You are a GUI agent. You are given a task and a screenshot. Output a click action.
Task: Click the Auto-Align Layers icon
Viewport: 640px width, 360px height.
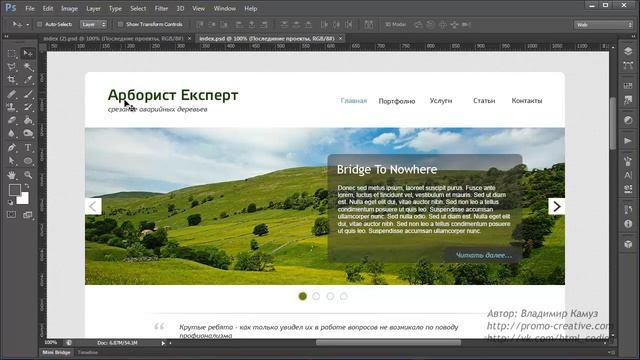point(368,24)
